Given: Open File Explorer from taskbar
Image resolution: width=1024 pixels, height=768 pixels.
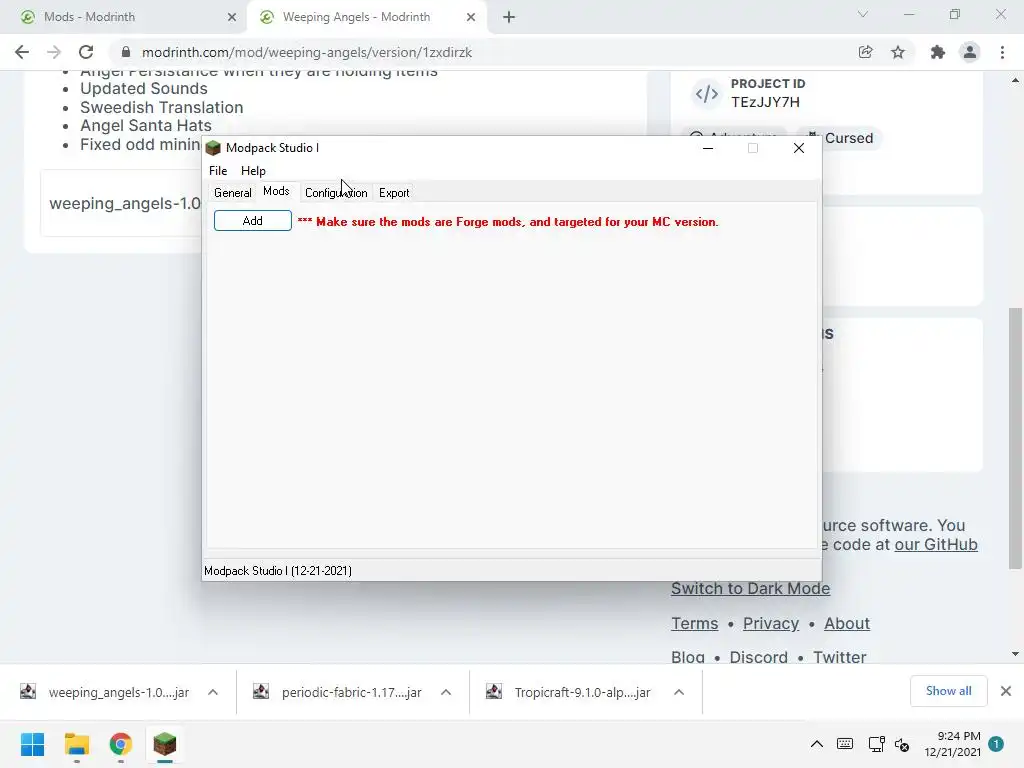Looking at the screenshot, I should (x=76, y=744).
